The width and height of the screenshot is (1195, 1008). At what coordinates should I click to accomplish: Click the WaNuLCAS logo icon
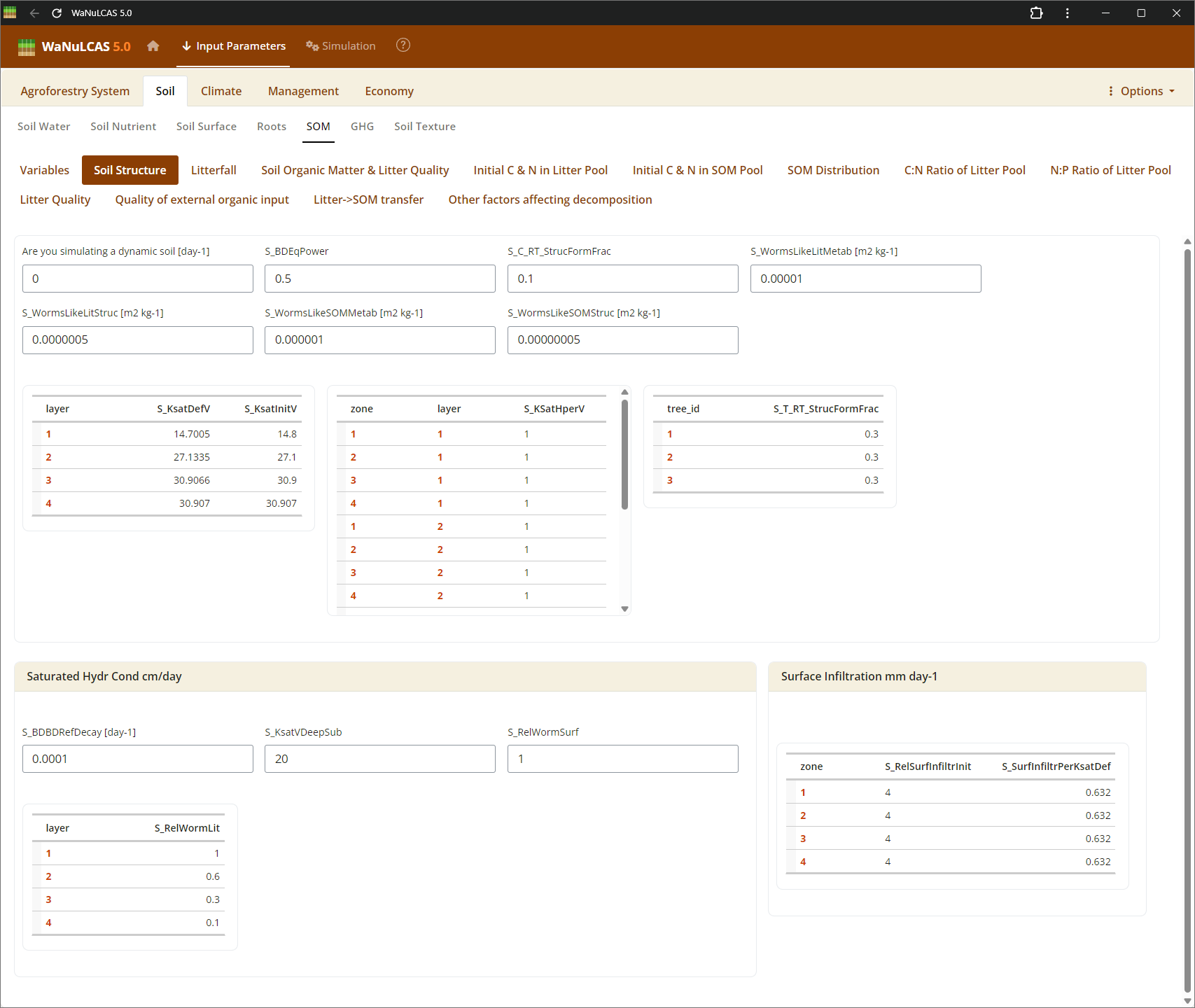[27, 47]
